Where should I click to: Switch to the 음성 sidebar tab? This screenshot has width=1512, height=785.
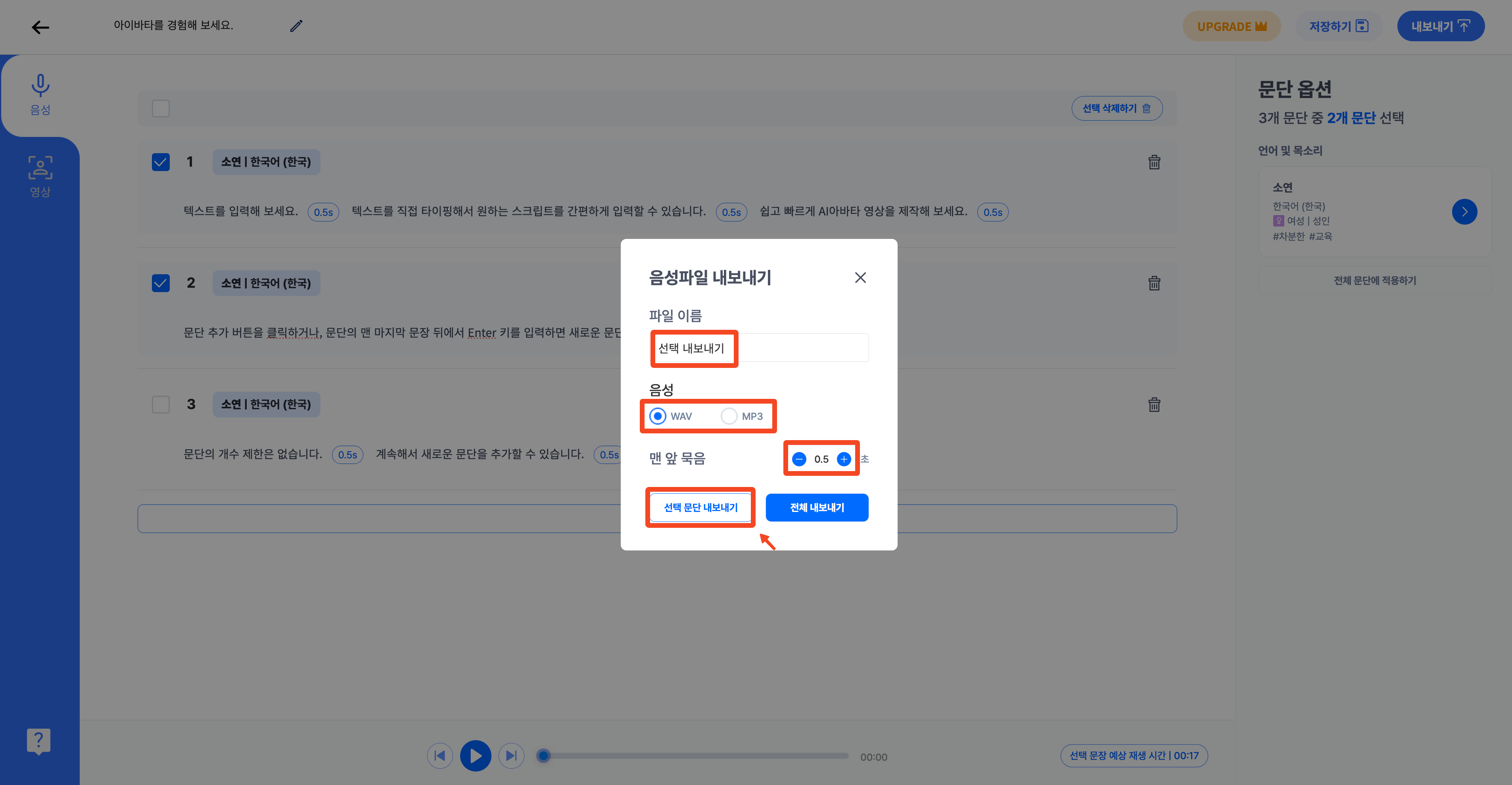[x=40, y=94]
